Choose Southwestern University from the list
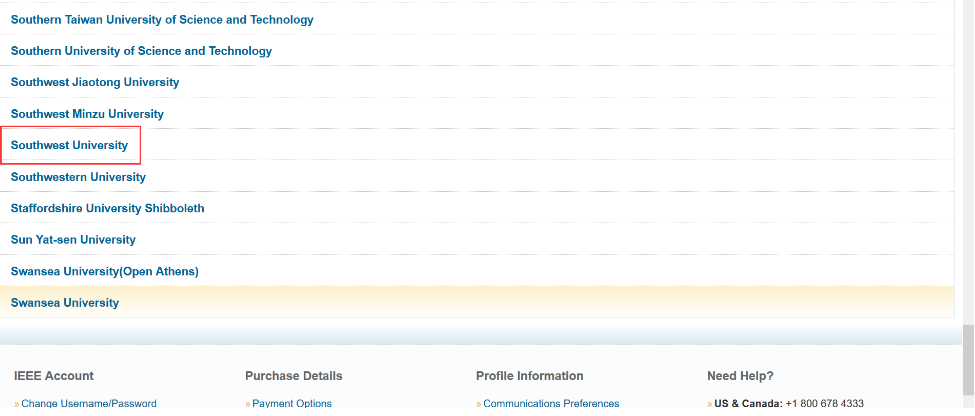This screenshot has height=416, width=975. coord(78,177)
